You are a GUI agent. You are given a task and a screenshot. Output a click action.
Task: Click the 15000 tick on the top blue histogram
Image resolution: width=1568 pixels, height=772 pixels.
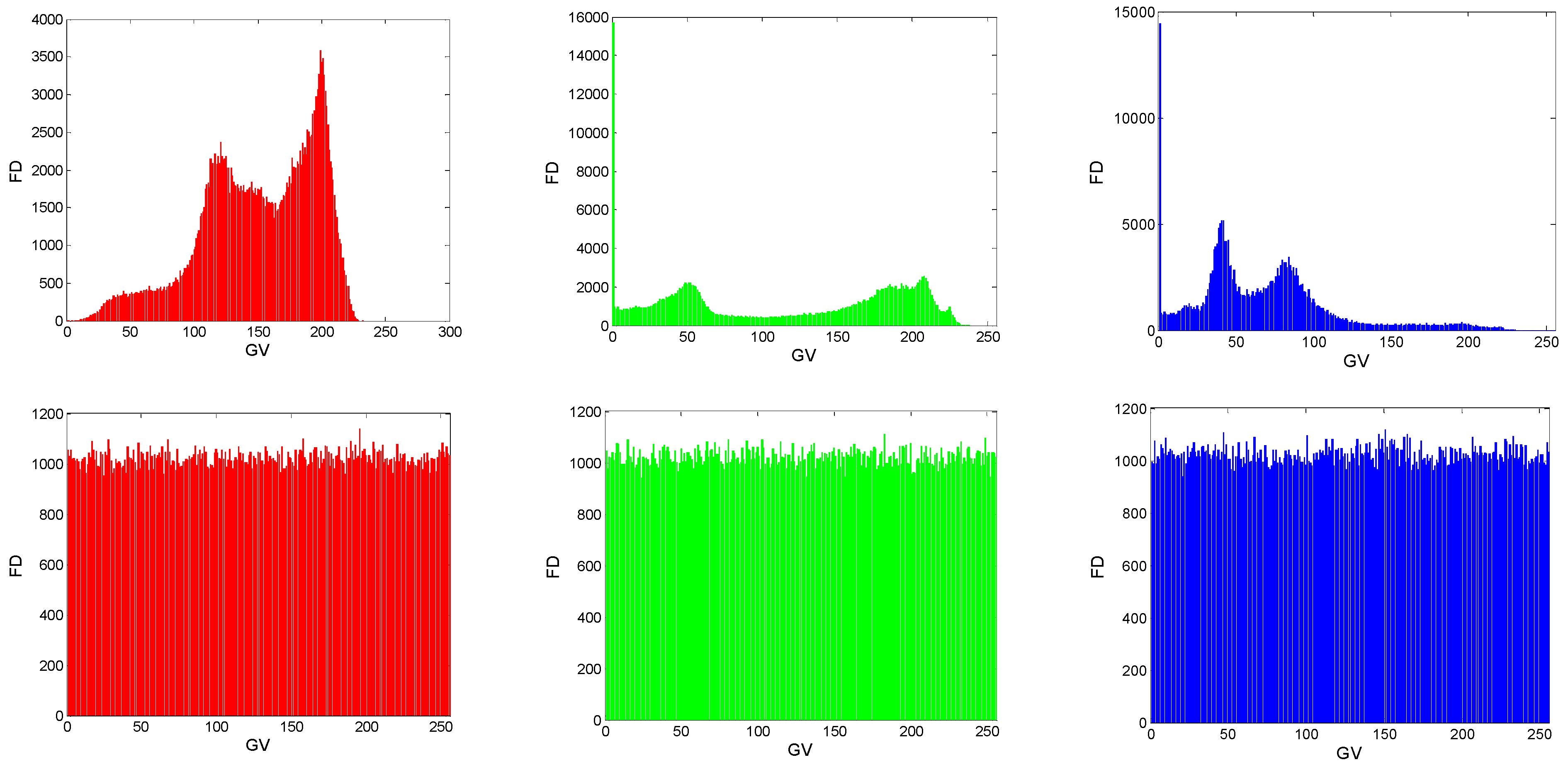pyautogui.click(x=1134, y=12)
